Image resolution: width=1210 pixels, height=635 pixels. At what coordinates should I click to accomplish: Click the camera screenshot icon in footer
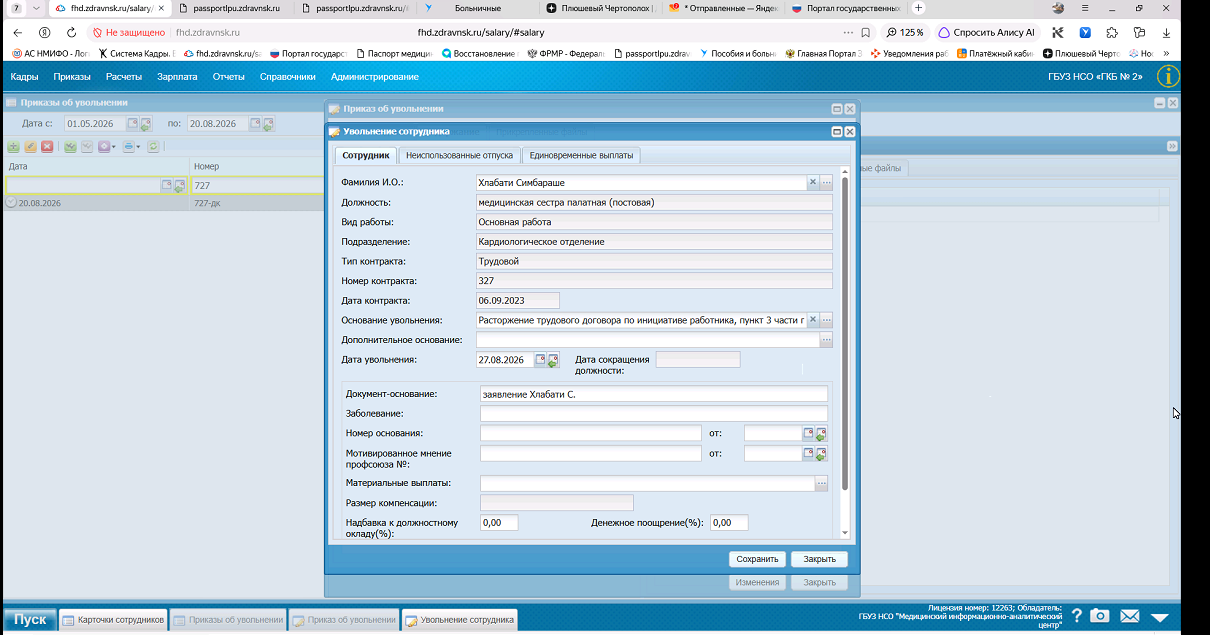click(1100, 616)
